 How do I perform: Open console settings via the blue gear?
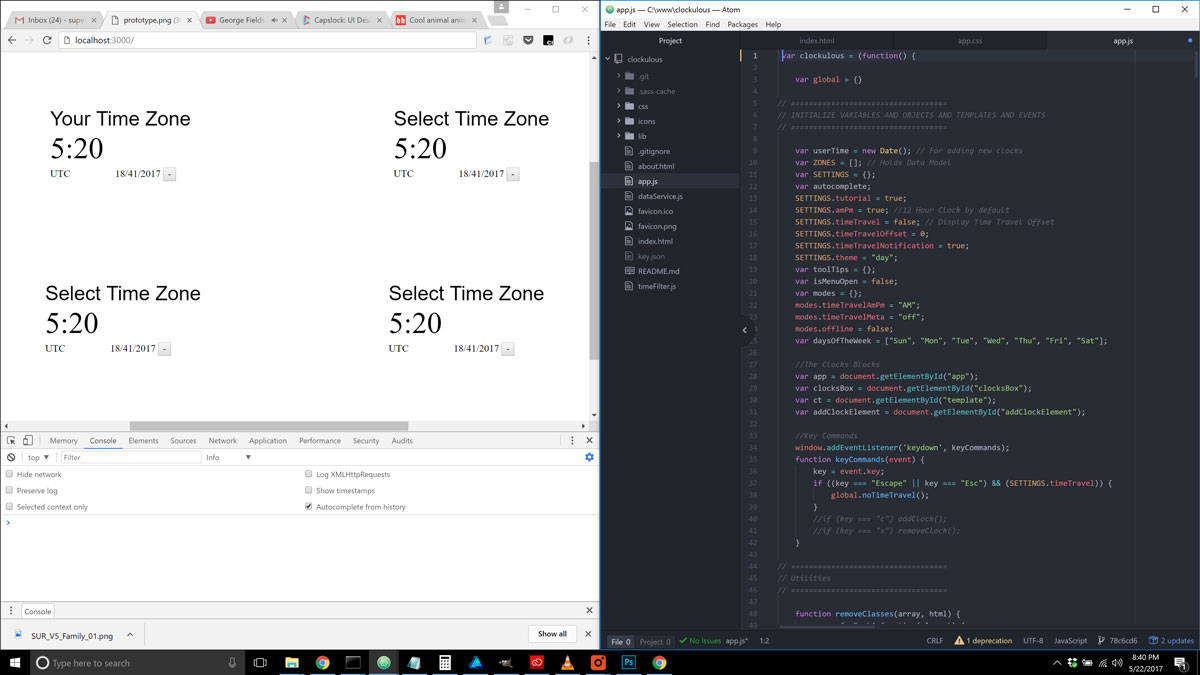tap(589, 458)
